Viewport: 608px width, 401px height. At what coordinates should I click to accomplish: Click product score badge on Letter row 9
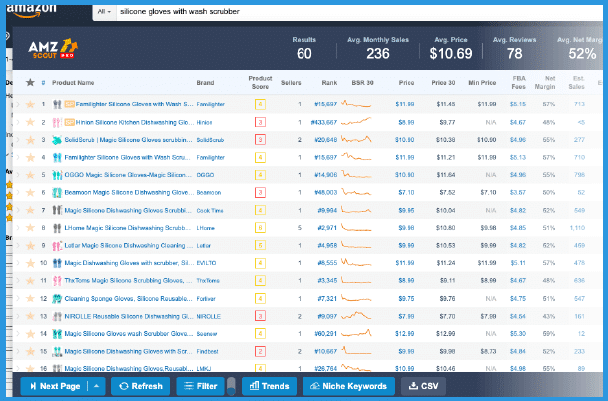pos(260,245)
